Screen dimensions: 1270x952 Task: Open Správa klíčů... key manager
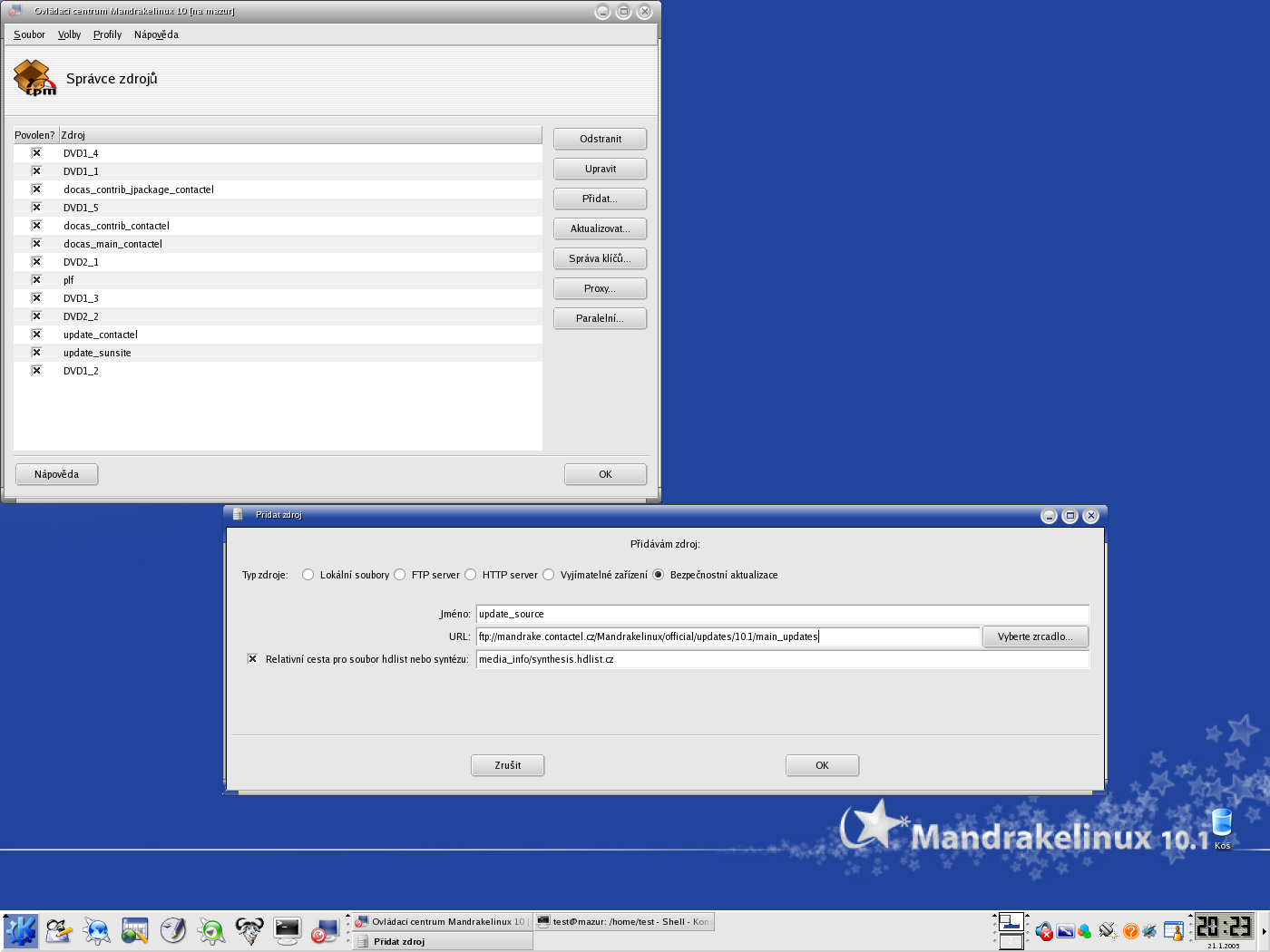tap(601, 258)
